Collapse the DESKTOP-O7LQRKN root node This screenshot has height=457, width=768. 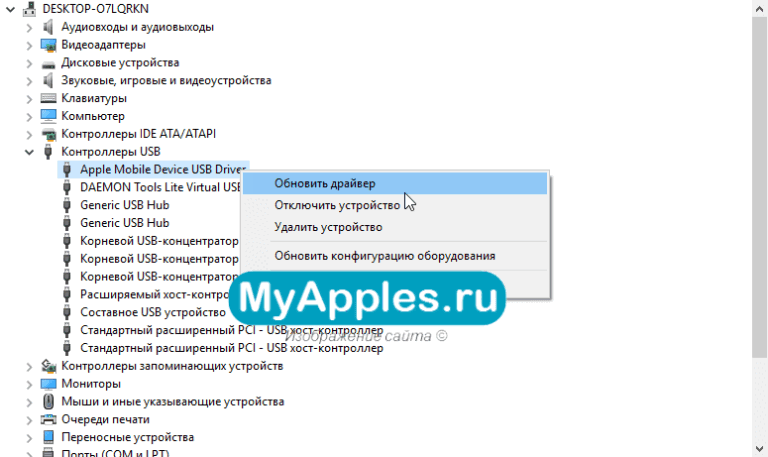click(10, 9)
